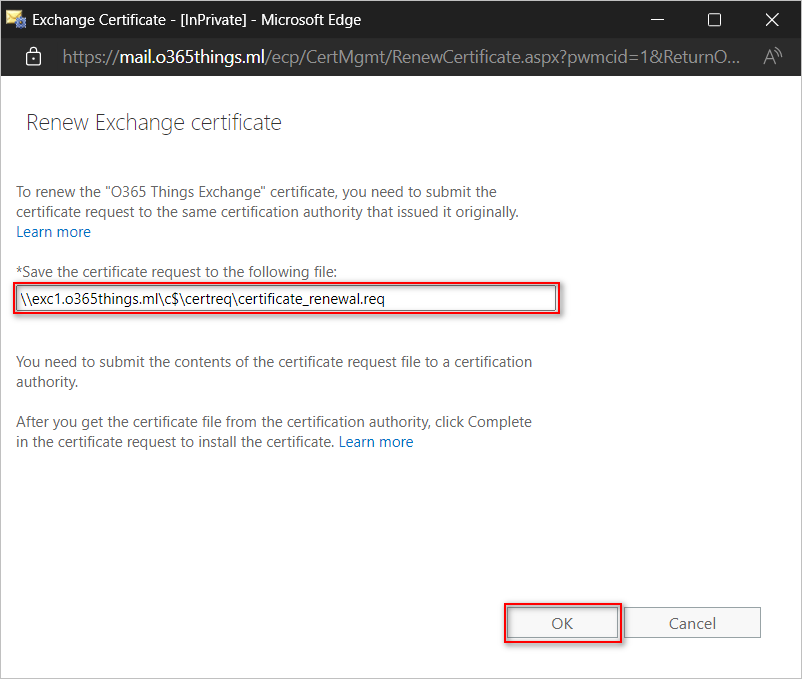
Task: Open first Learn more link about renewal
Action: tap(54, 232)
